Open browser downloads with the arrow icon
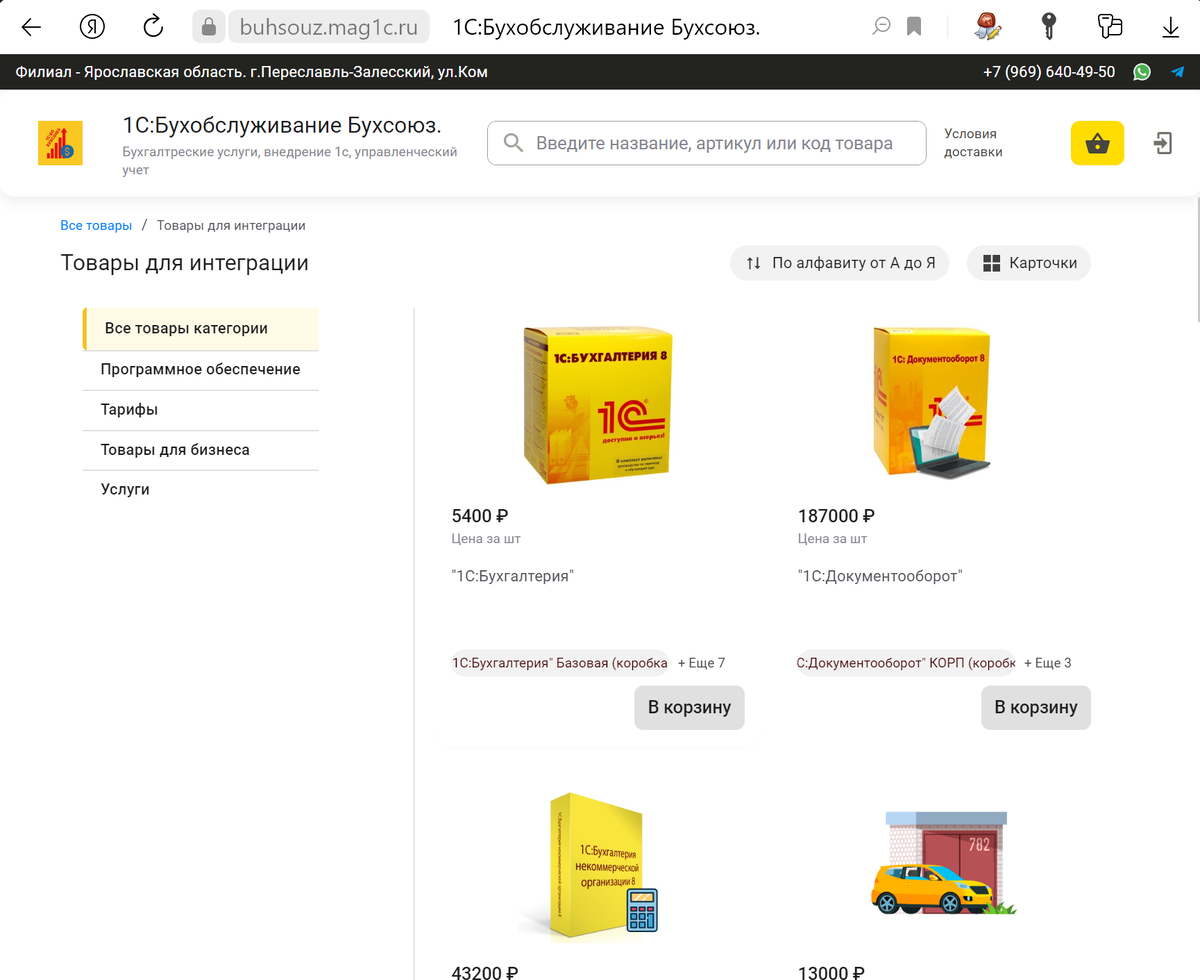This screenshot has width=1200, height=980. (x=1171, y=27)
